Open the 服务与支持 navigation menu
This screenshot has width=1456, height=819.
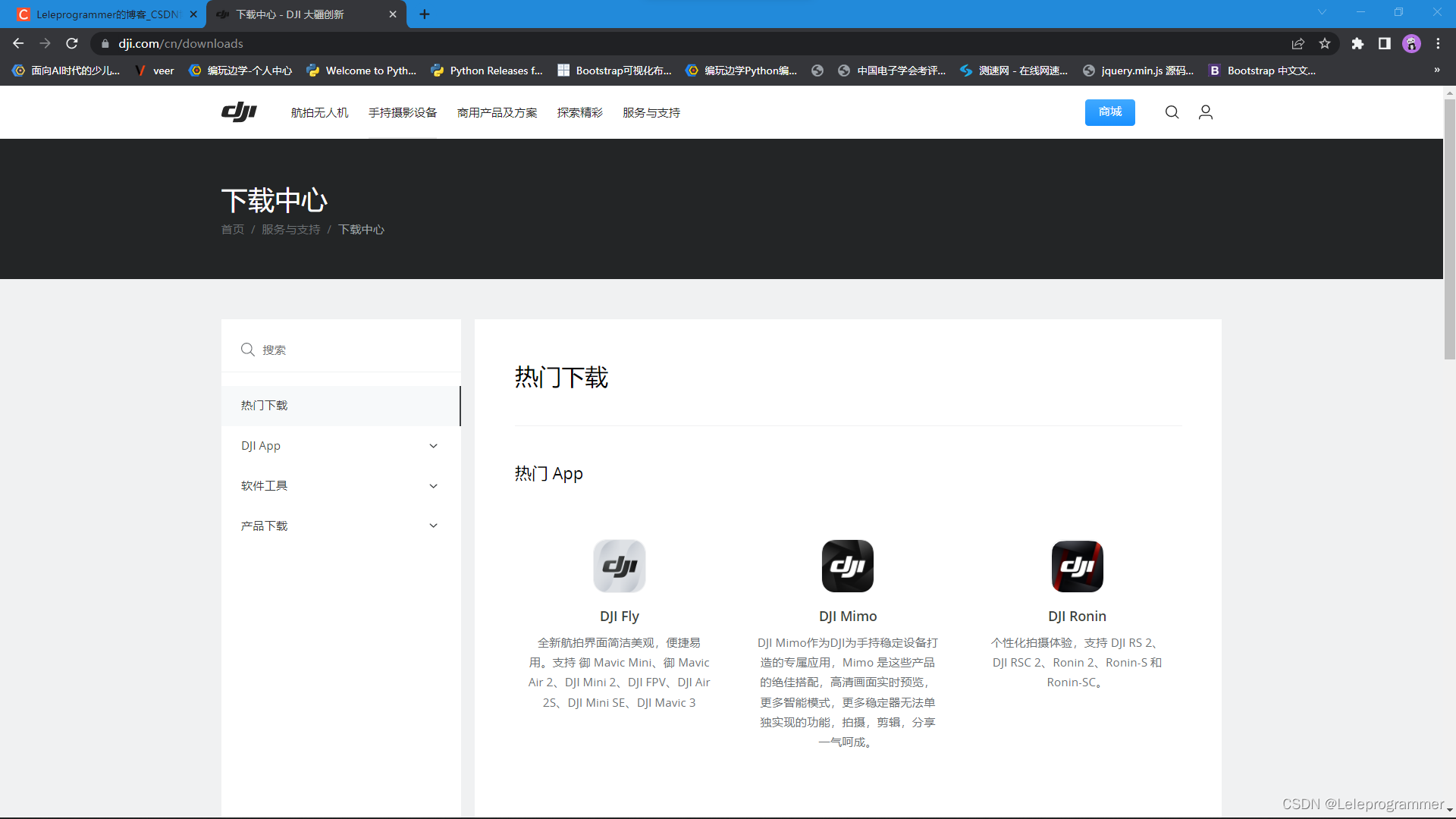coord(651,112)
